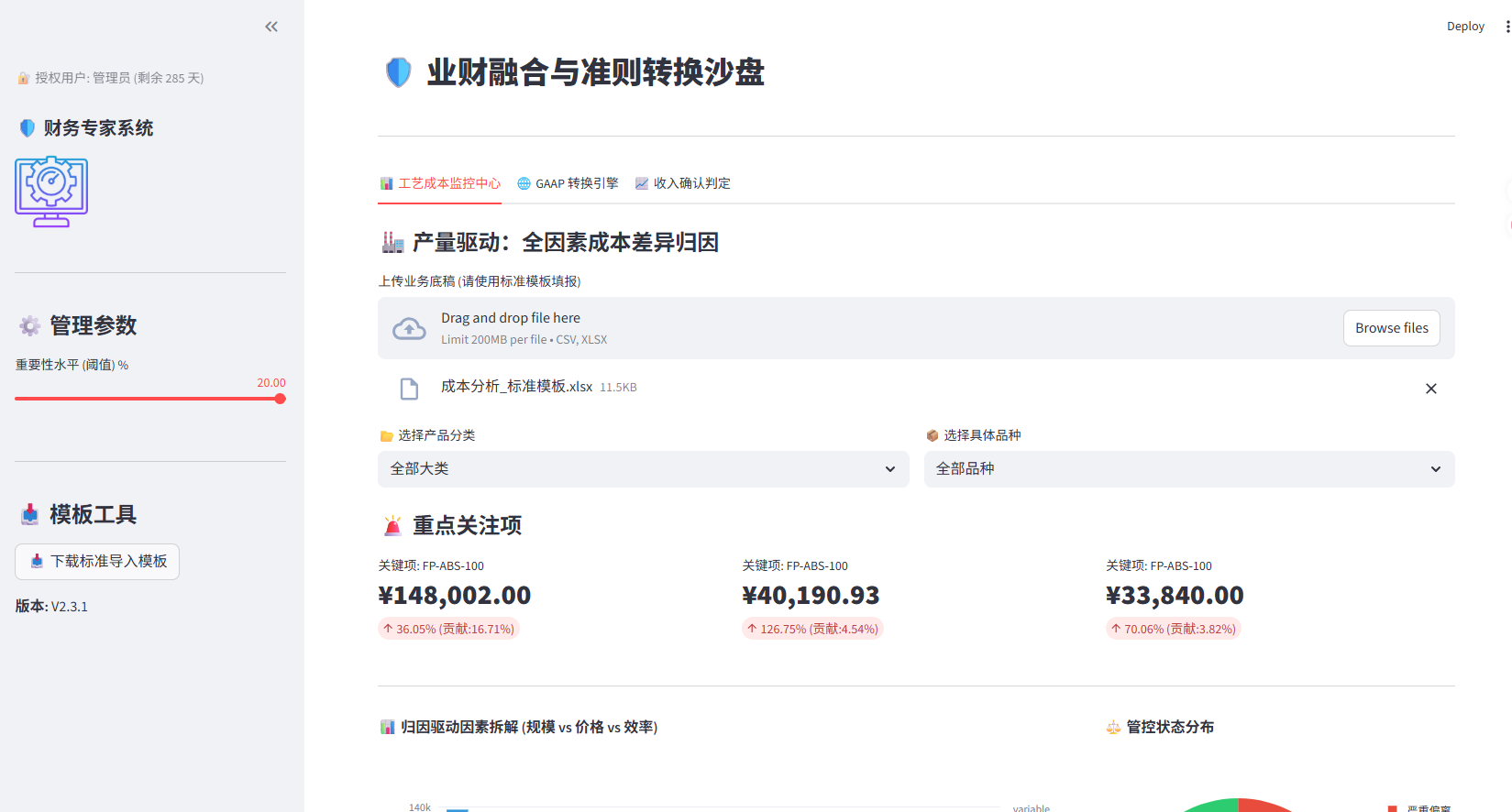
Task: Click the cloud upload icon
Action: tap(409, 329)
